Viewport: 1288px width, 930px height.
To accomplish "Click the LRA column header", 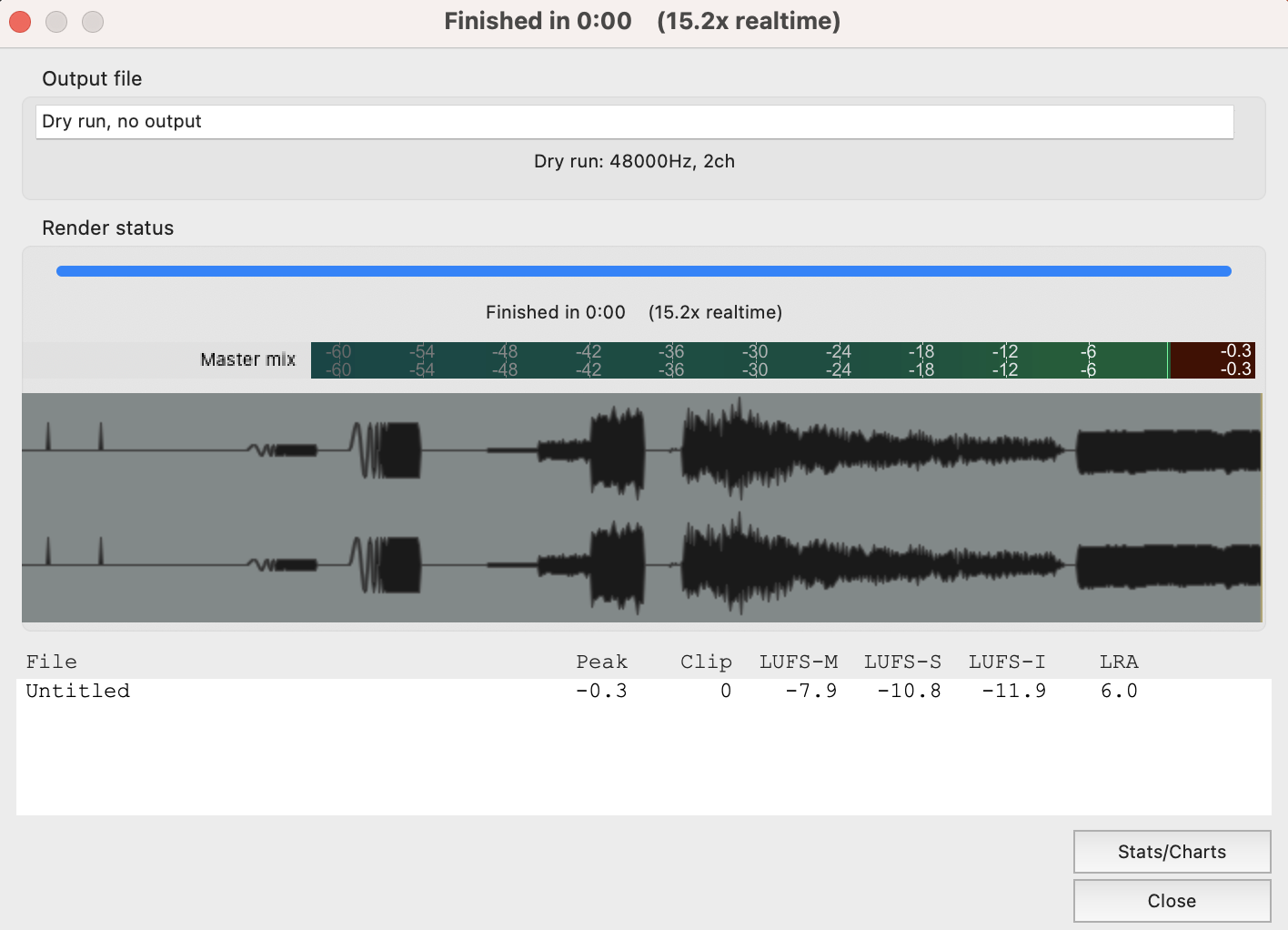I will tap(1119, 662).
